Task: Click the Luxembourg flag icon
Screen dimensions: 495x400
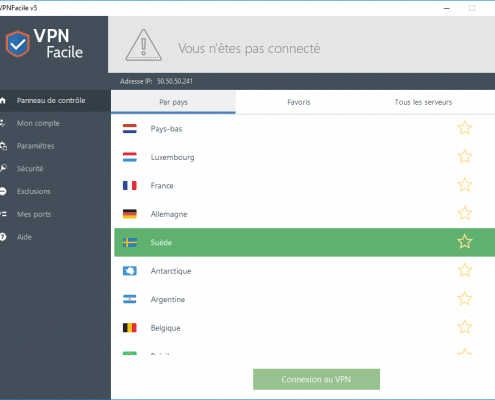Action: point(130,157)
